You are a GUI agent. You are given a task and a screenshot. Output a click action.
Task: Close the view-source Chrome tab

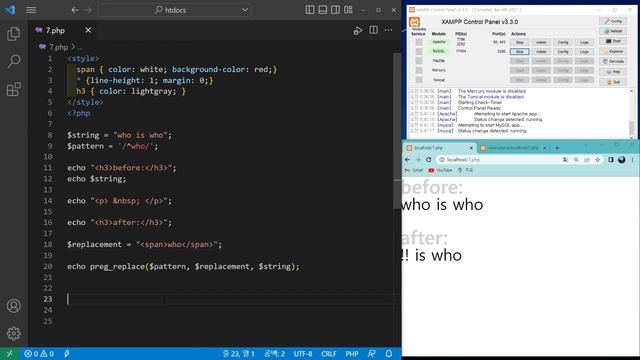544,148
